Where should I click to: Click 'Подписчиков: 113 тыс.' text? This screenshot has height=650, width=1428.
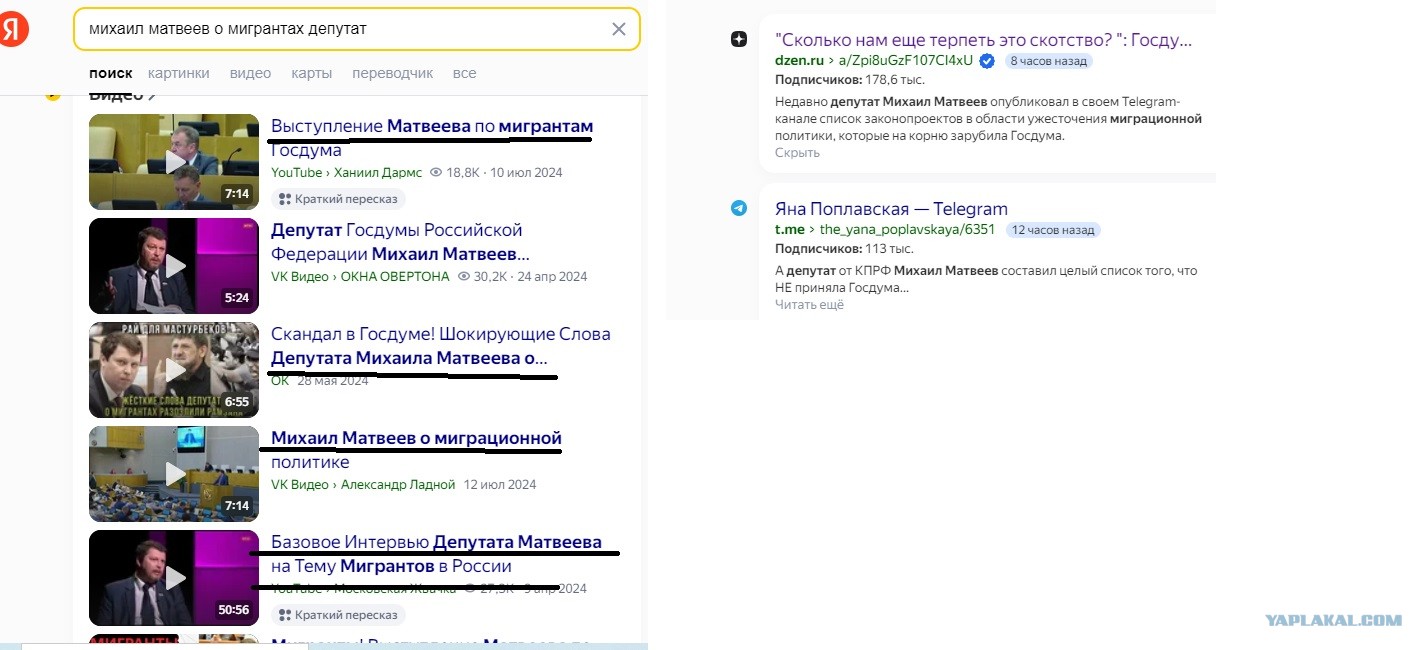(842, 248)
